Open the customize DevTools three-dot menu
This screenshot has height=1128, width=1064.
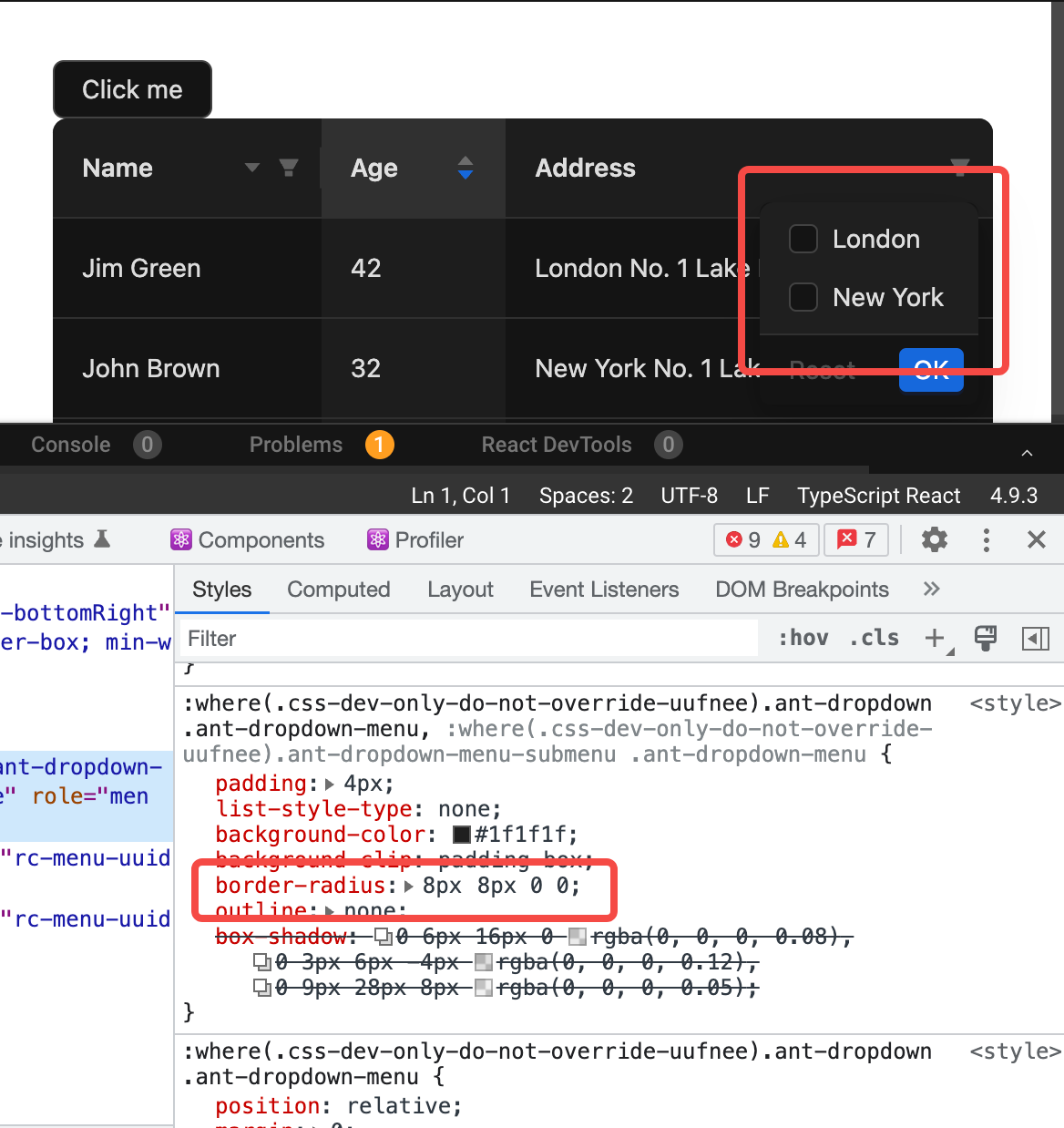pyautogui.click(x=986, y=539)
